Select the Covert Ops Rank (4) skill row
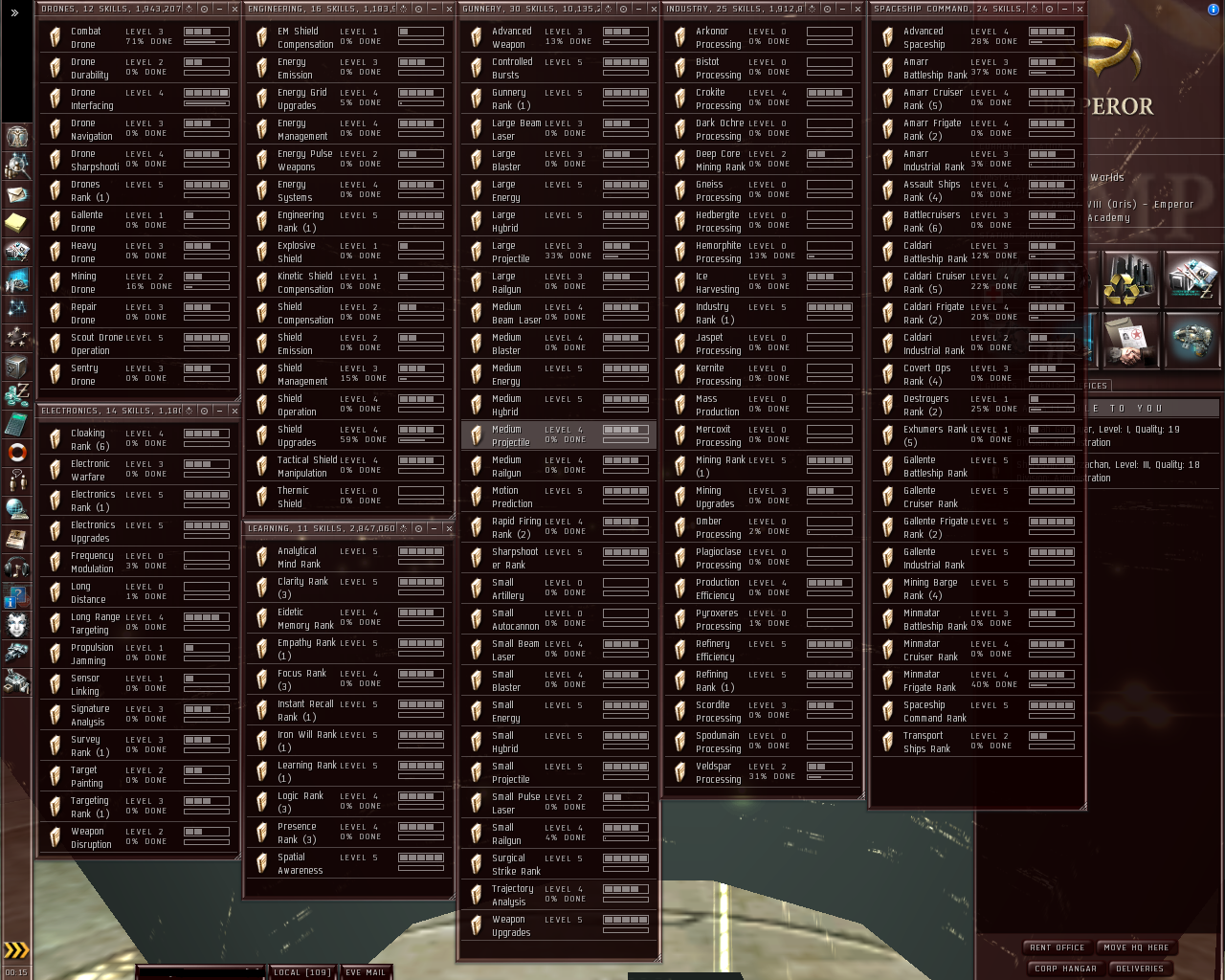The height and width of the screenshot is (980, 1225). (x=977, y=374)
